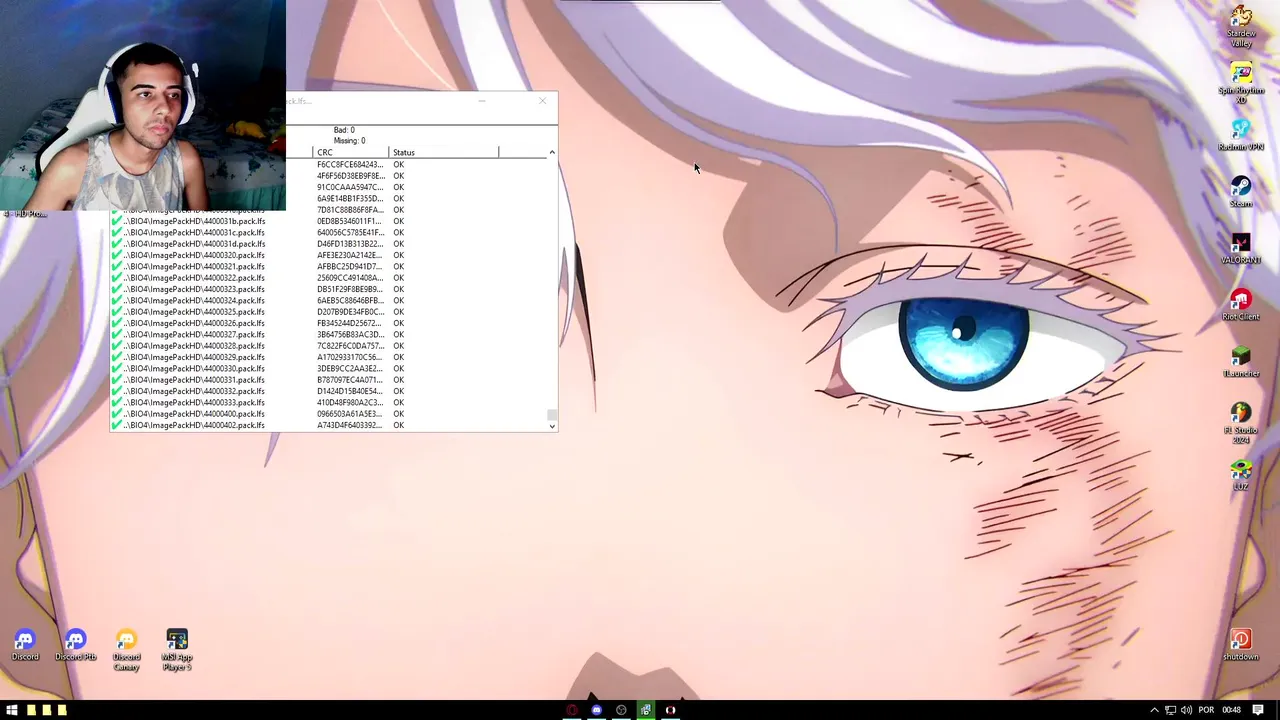This screenshot has height=720, width=1280.
Task: Select the LUZ desktop icon
Action: coord(1241,476)
